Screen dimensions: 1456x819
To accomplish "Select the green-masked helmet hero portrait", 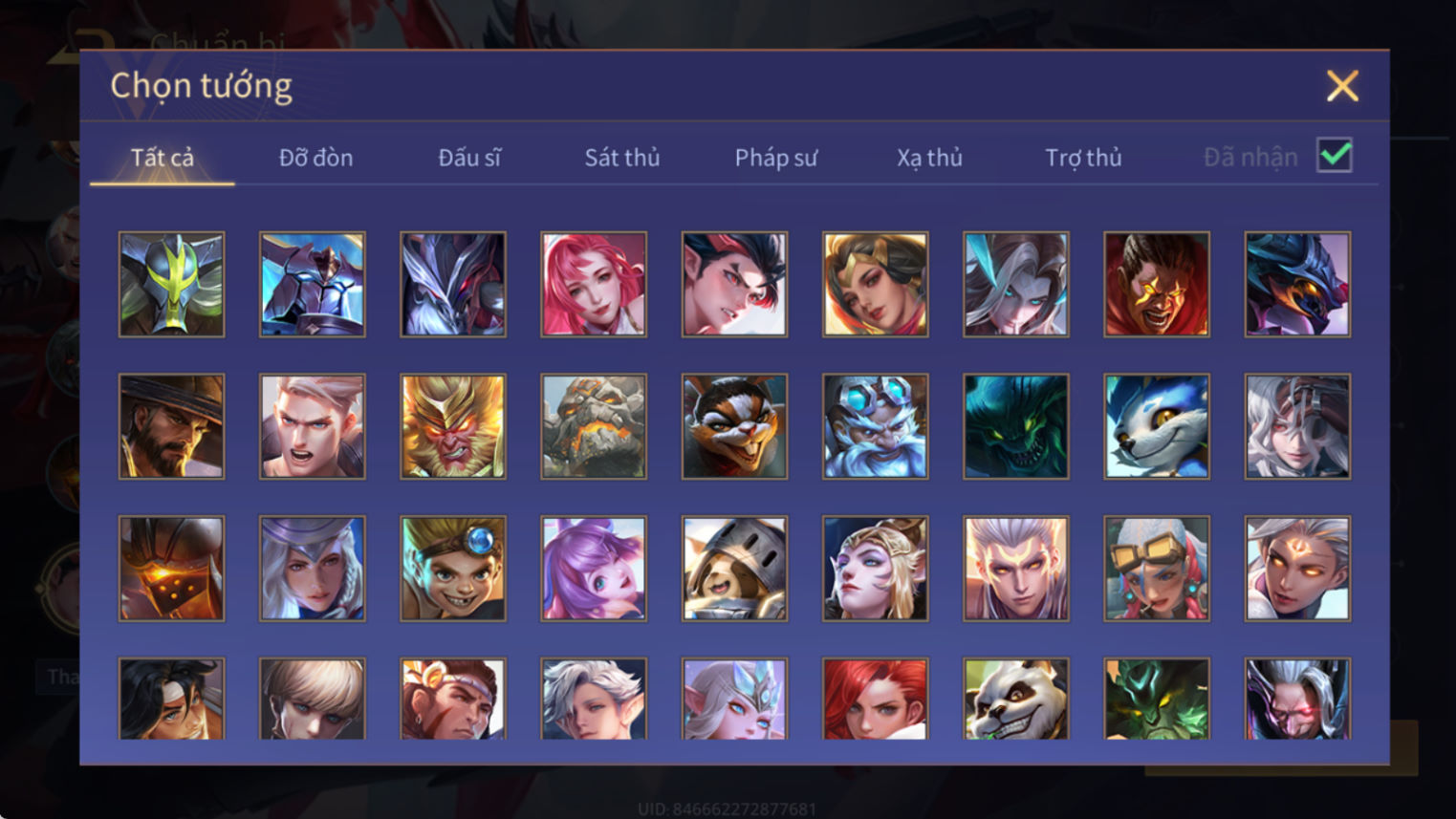I will (172, 284).
